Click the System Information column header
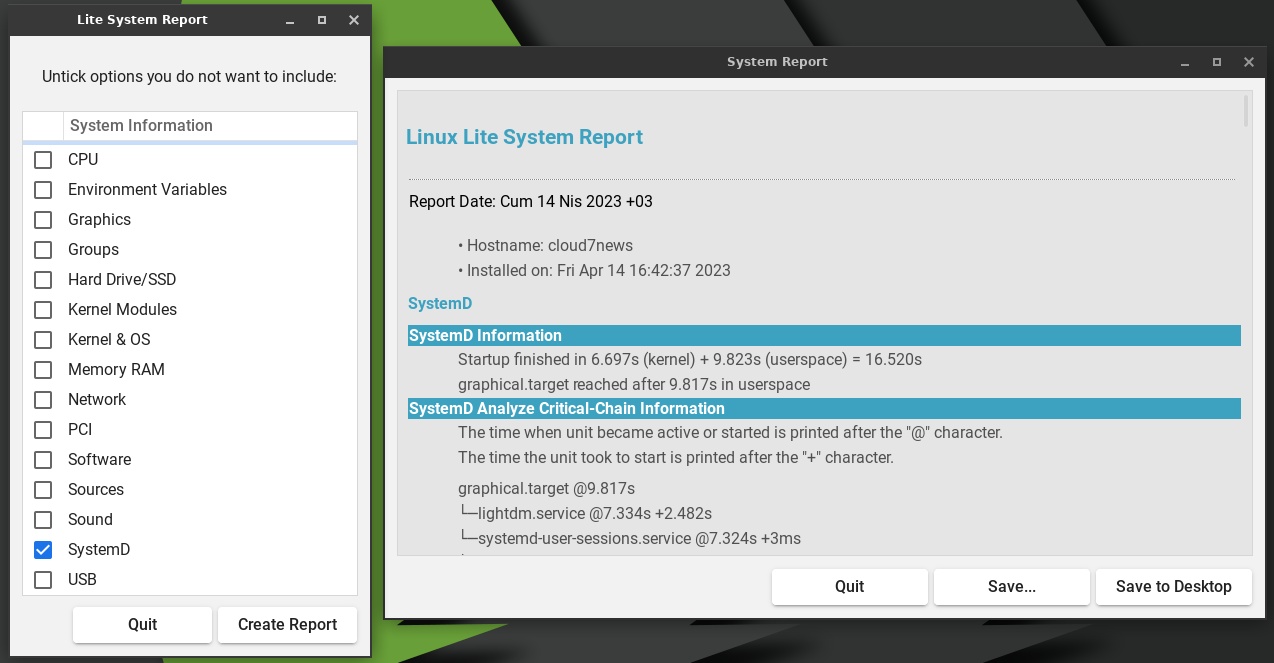1274x663 pixels. (210, 126)
